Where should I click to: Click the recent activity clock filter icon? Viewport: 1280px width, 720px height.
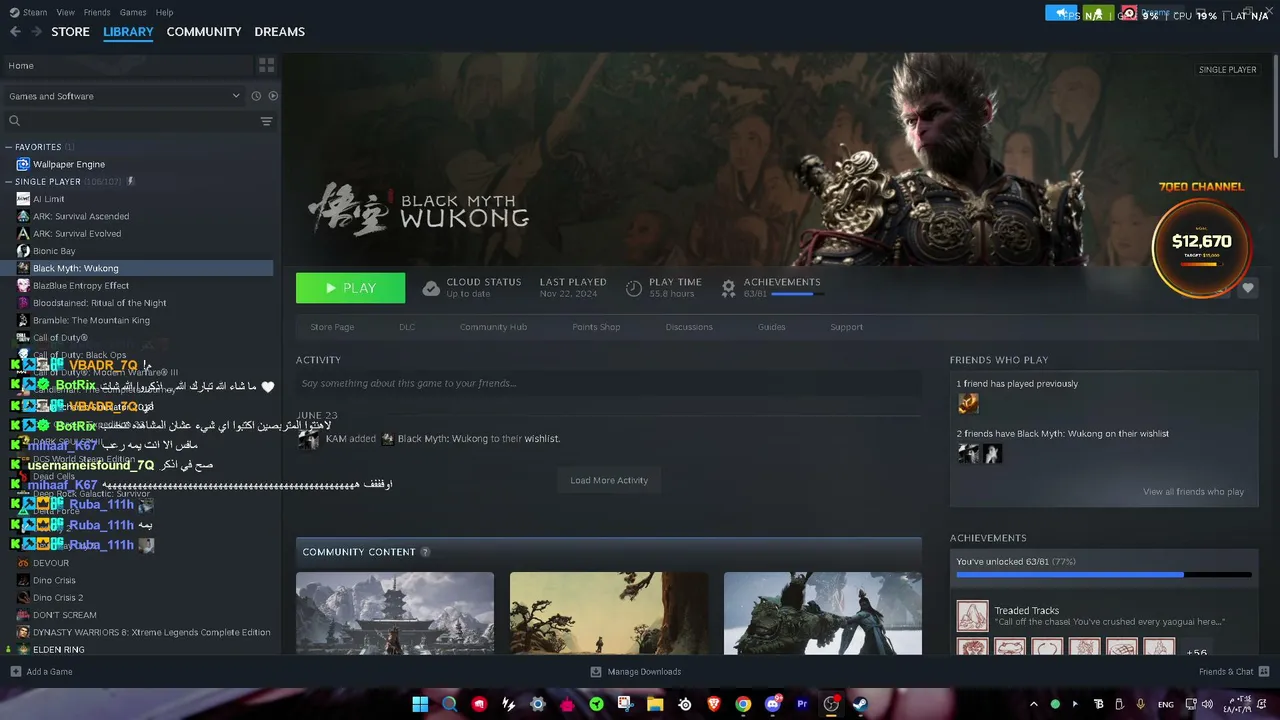[256, 96]
